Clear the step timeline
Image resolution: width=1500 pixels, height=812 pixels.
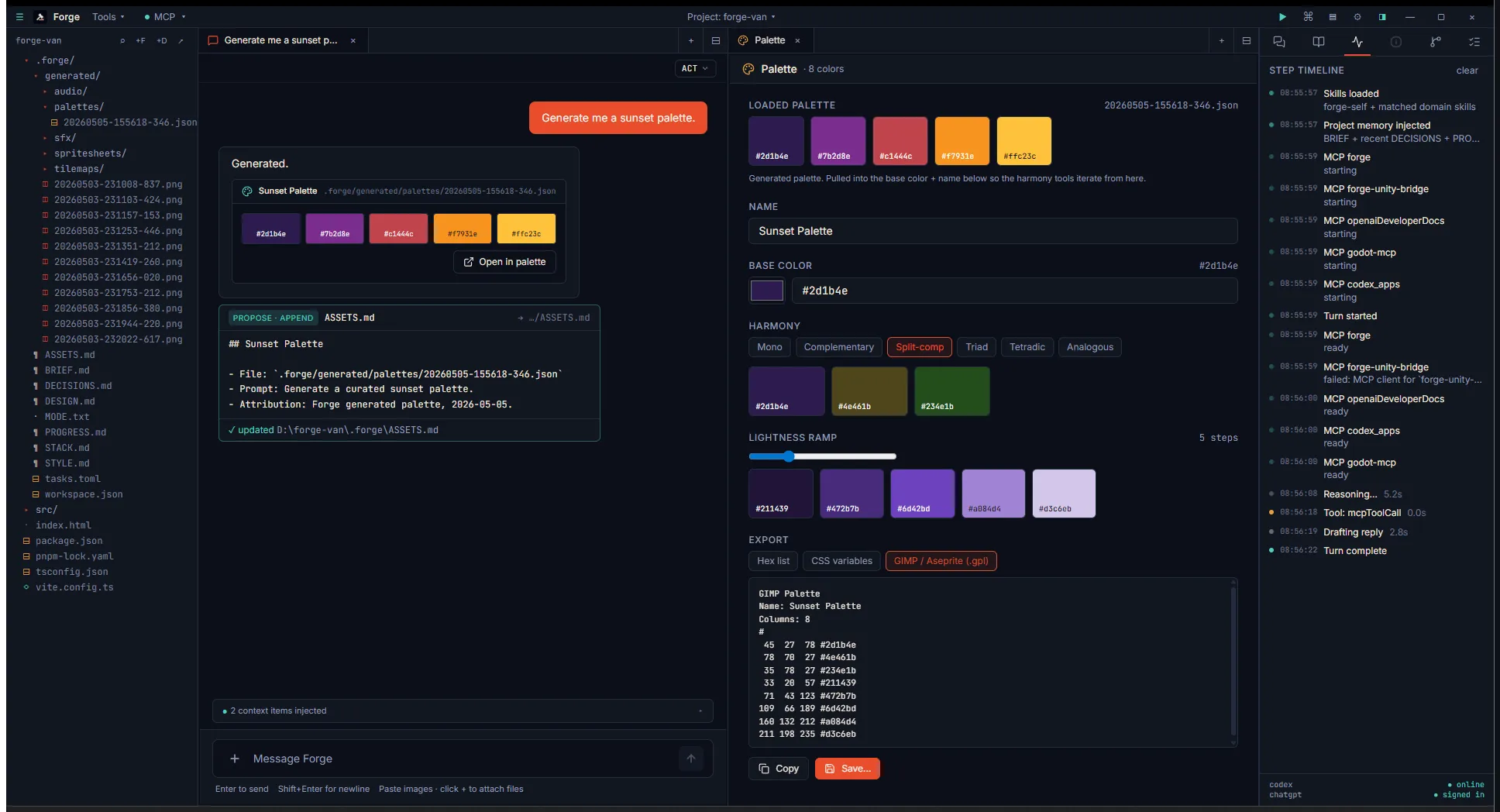tap(1467, 71)
